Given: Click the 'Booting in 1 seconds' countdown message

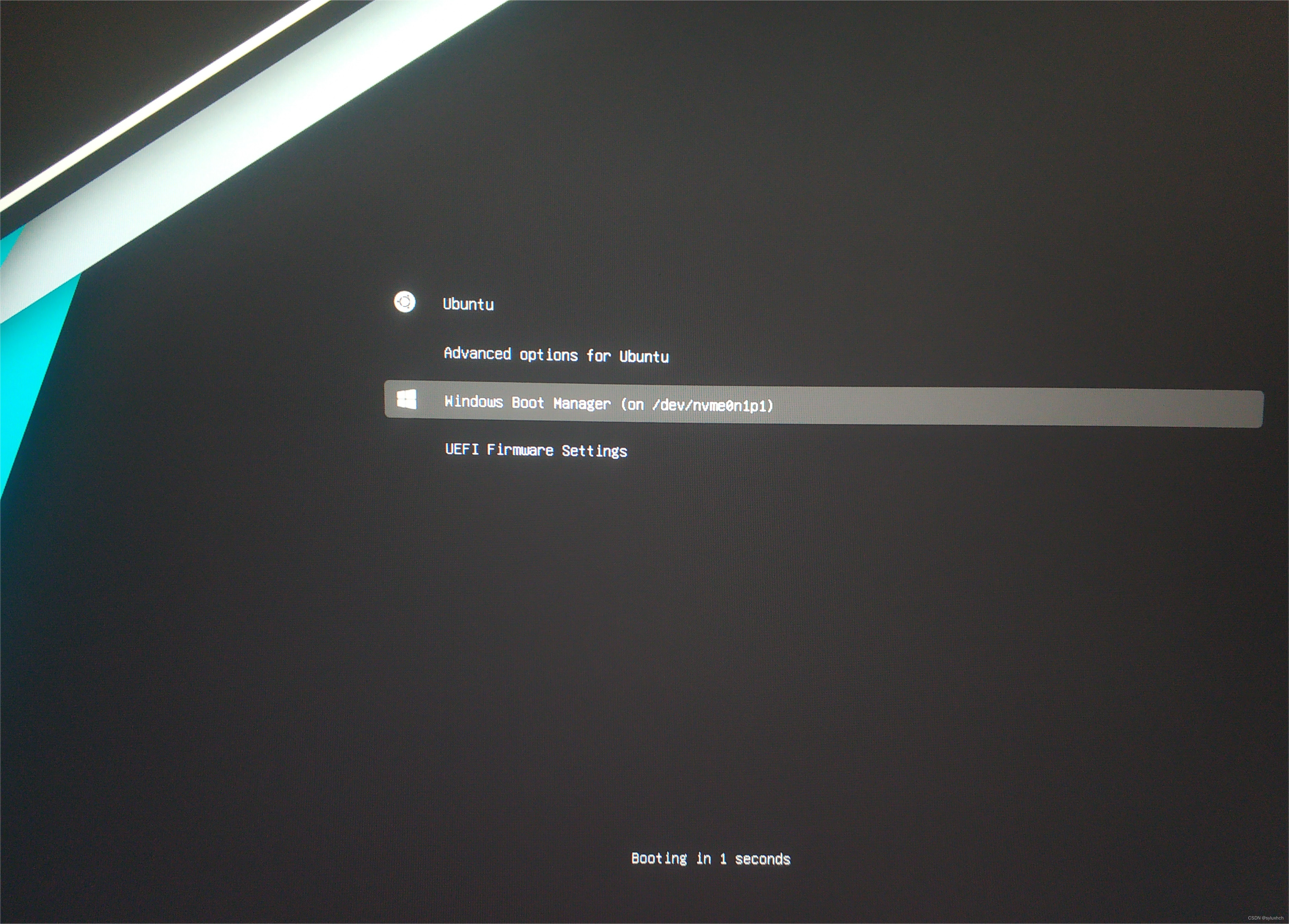Looking at the screenshot, I should [x=710, y=859].
